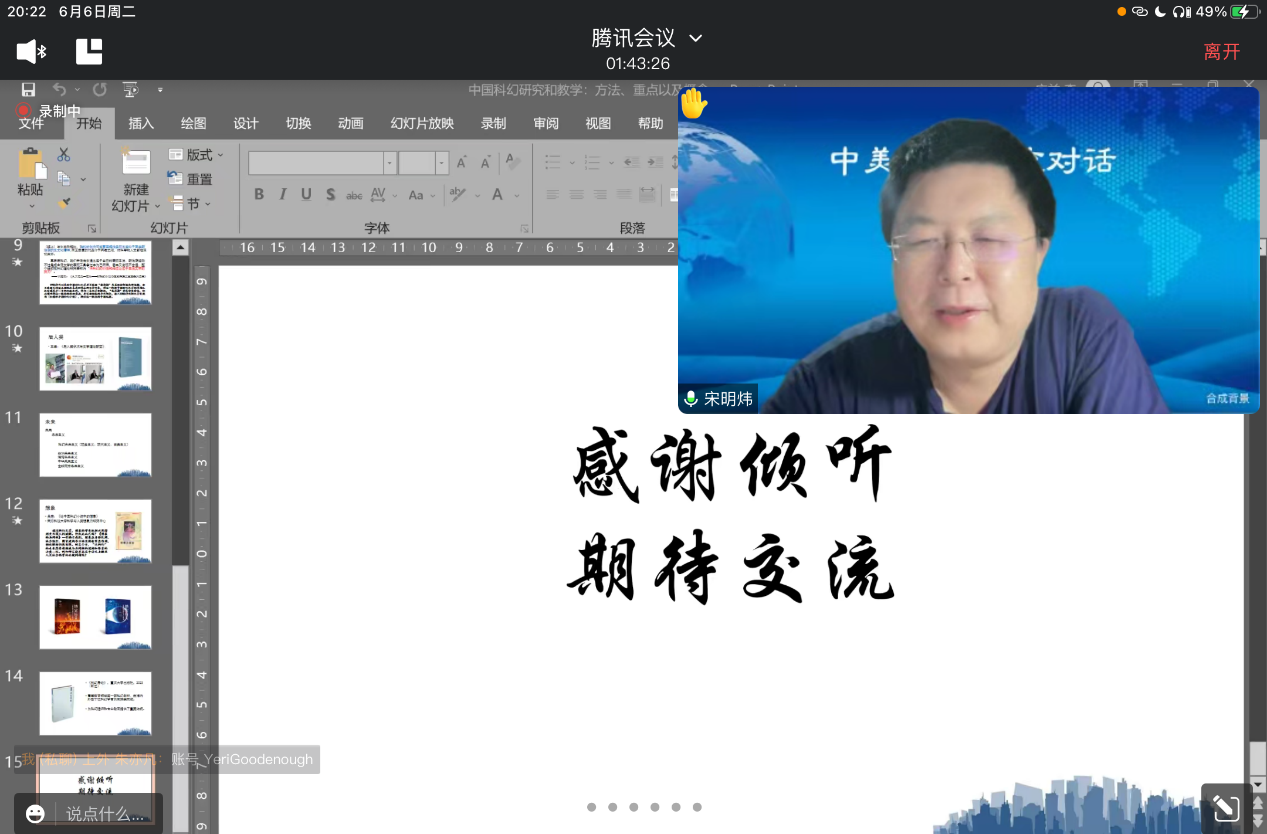
Task: Switch the meeting layout view
Action: pos(89,52)
